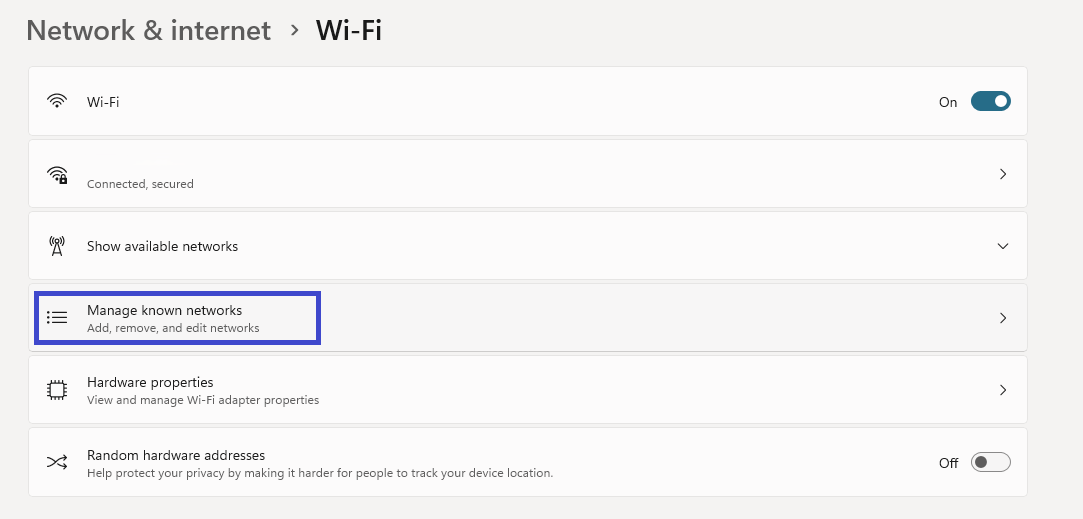Viewport: 1083px width, 519px height.
Task: Click the chevron on Manage known networks row
Action: (1003, 318)
